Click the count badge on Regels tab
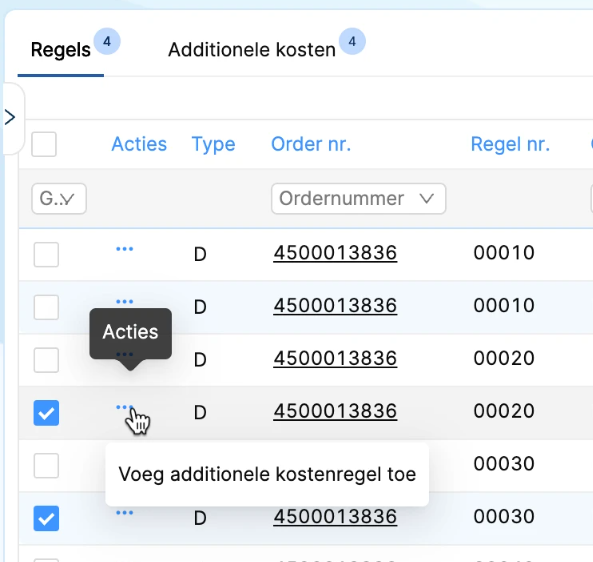This screenshot has width=593, height=562. pos(107,41)
